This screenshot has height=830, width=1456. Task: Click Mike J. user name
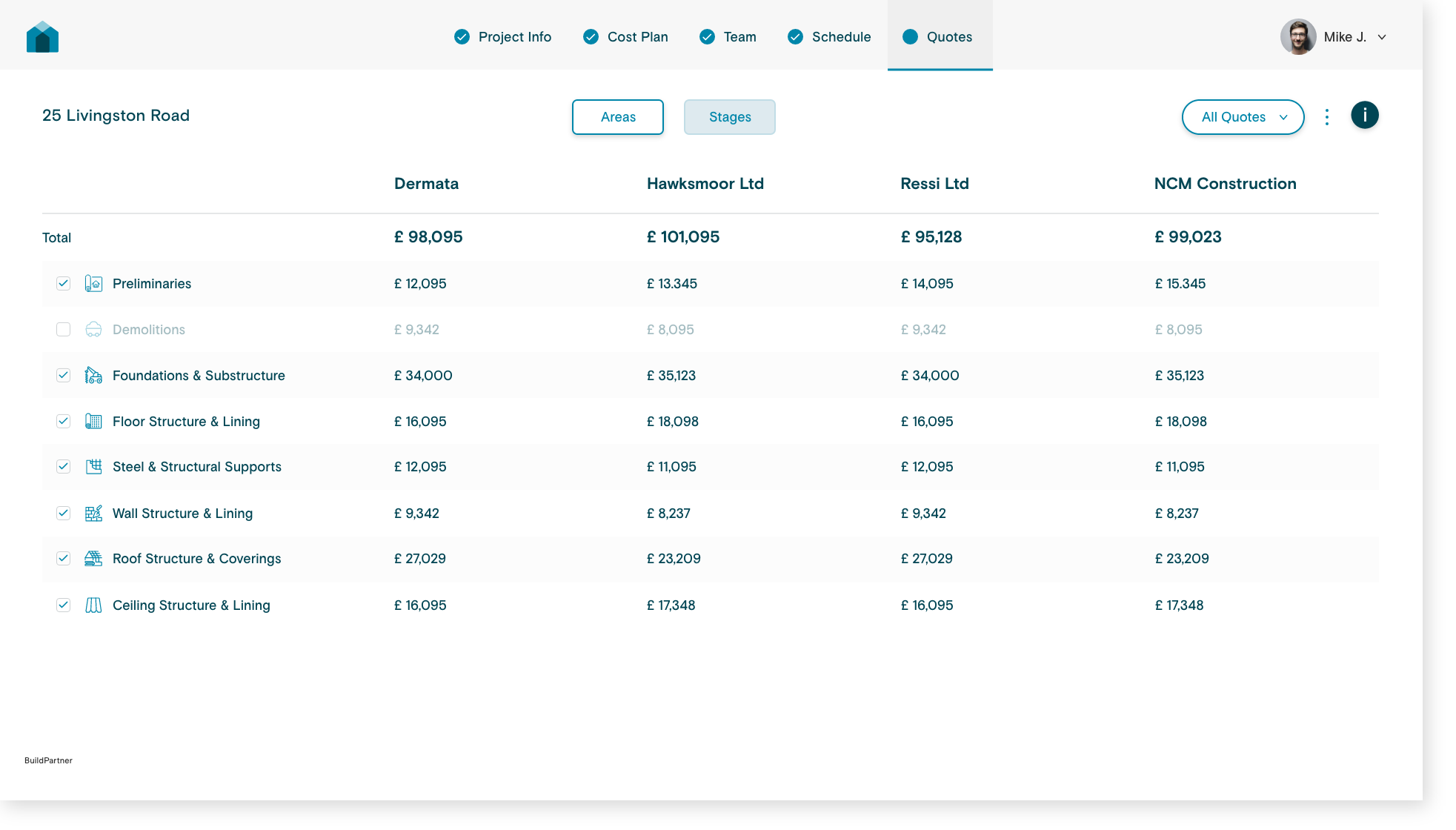(1345, 37)
